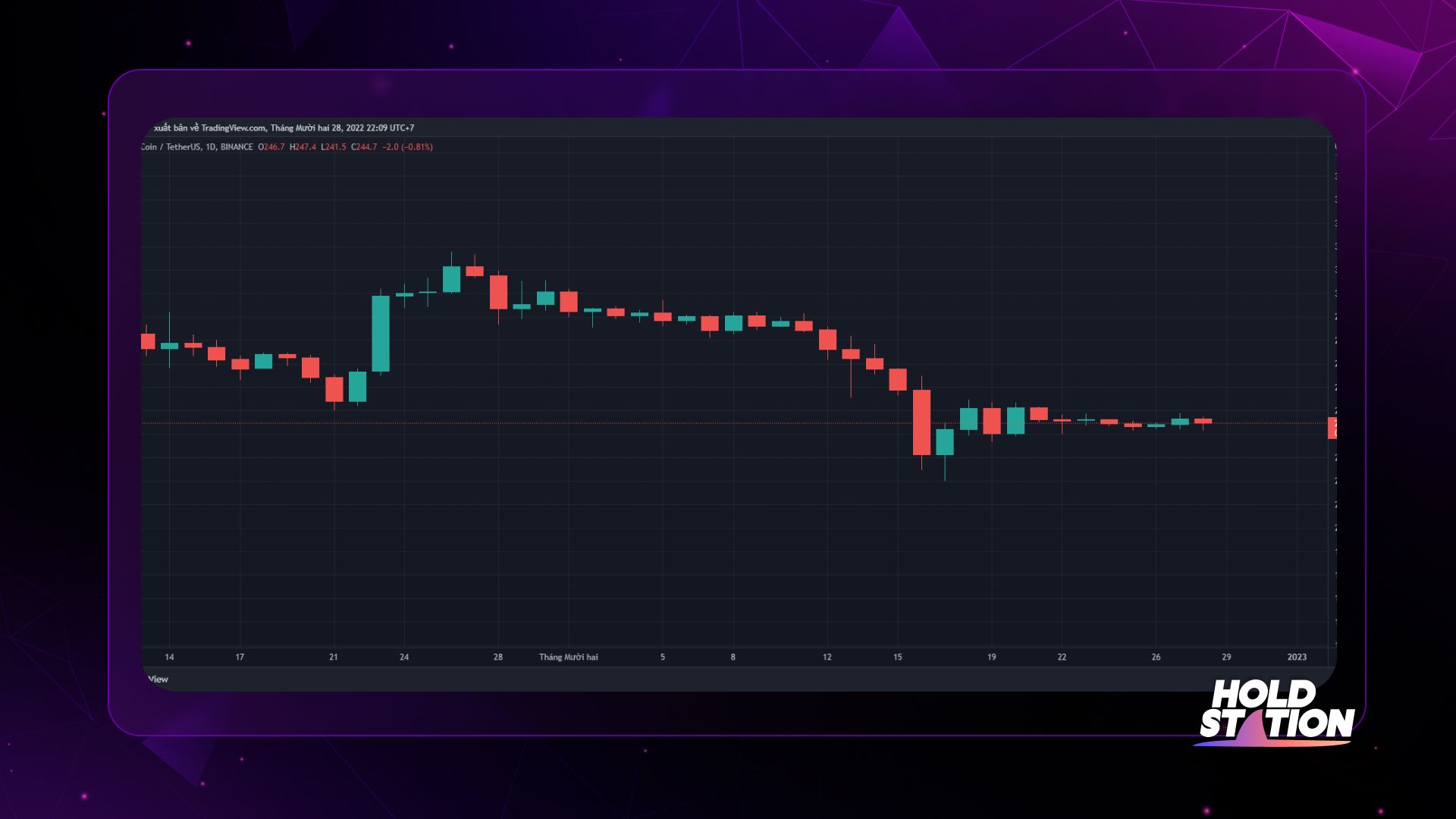The width and height of the screenshot is (1456, 819).
Task: Click the date axis label 21
Action: (x=334, y=657)
